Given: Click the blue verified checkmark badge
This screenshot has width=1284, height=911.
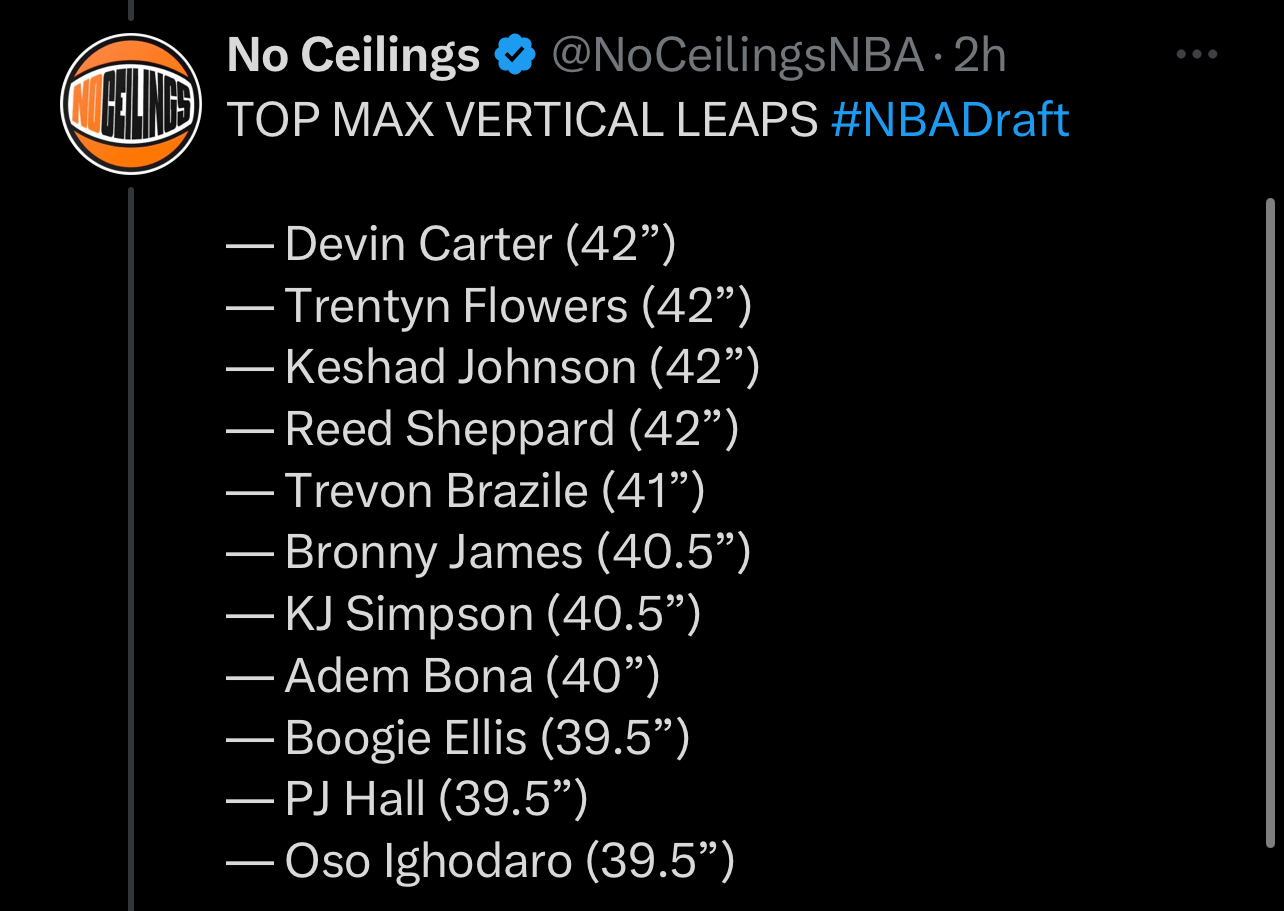Looking at the screenshot, I should 516,56.
